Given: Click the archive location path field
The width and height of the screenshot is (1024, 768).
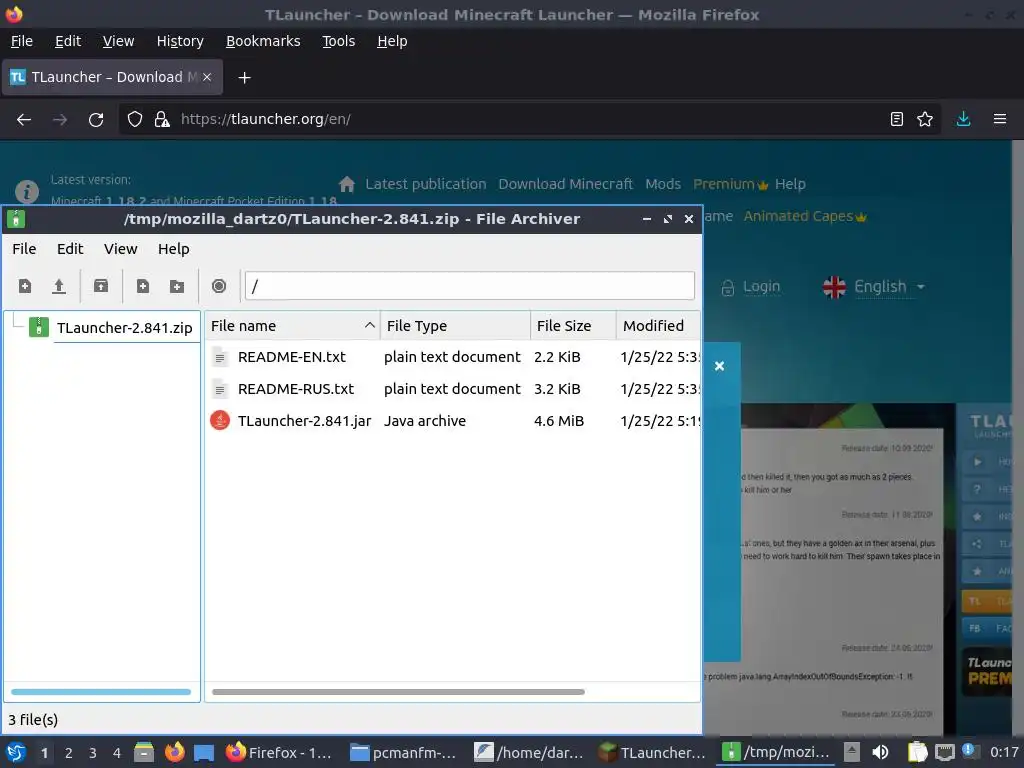Looking at the screenshot, I should point(470,286).
